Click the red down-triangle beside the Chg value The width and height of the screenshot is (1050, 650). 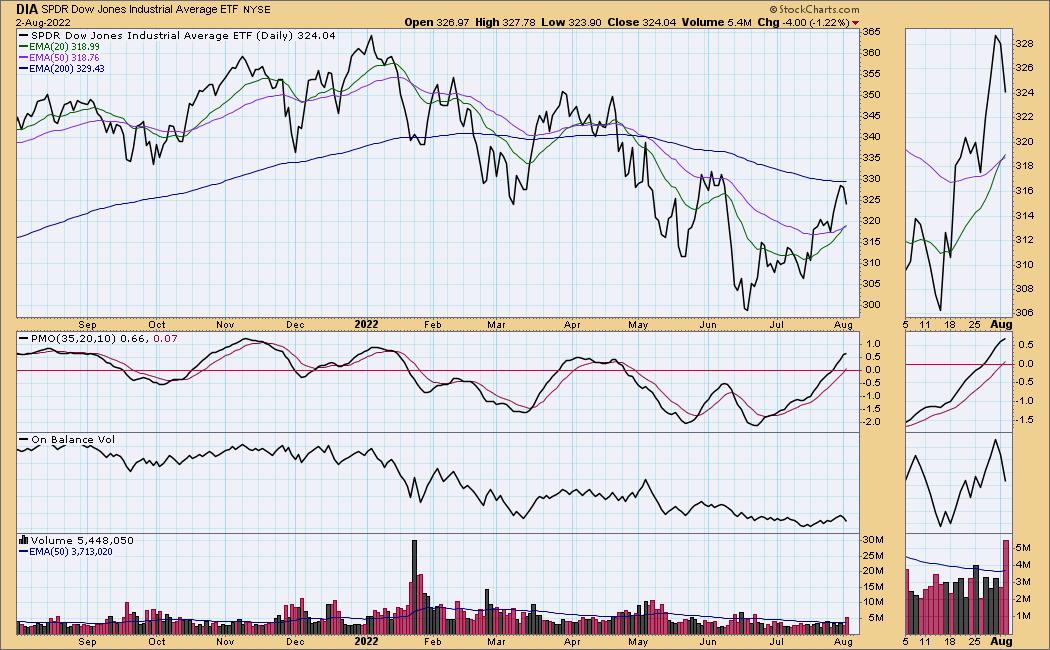pos(855,23)
